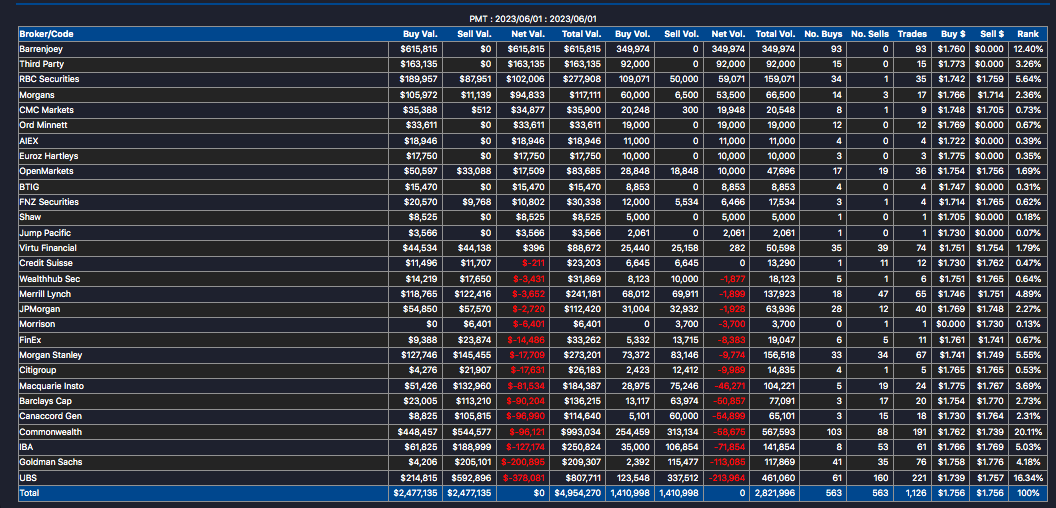Select the Morgan Stanley broker name
The width and height of the screenshot is (1056, 508).
[51, 355]
